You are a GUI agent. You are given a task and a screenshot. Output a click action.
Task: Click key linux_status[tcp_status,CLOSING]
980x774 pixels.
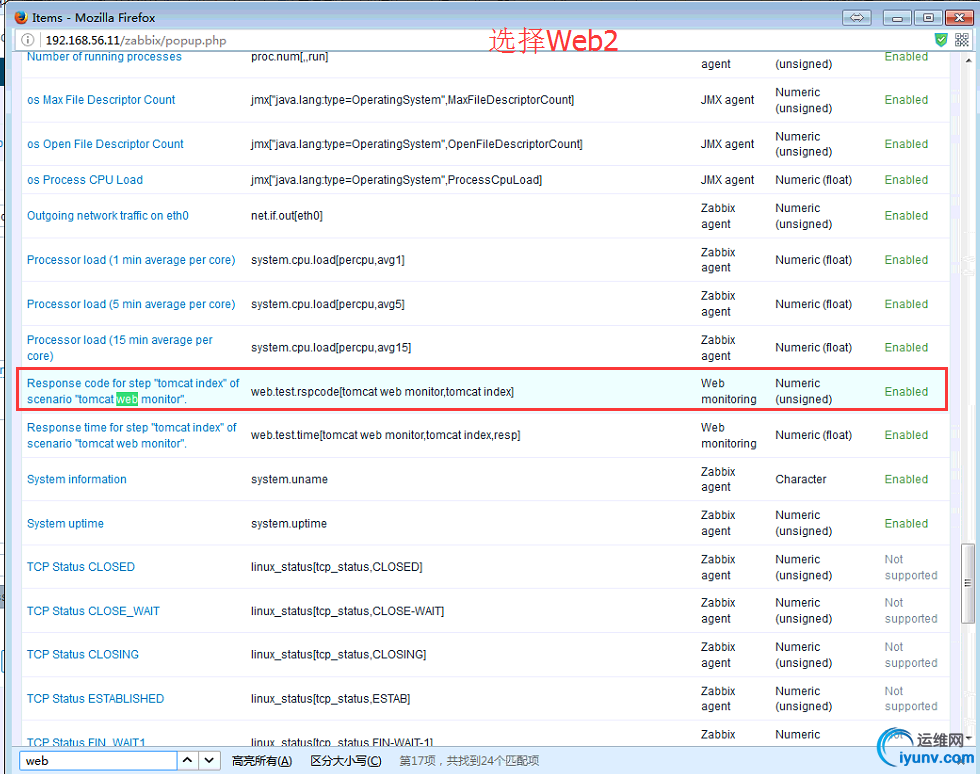coord(339,655)
